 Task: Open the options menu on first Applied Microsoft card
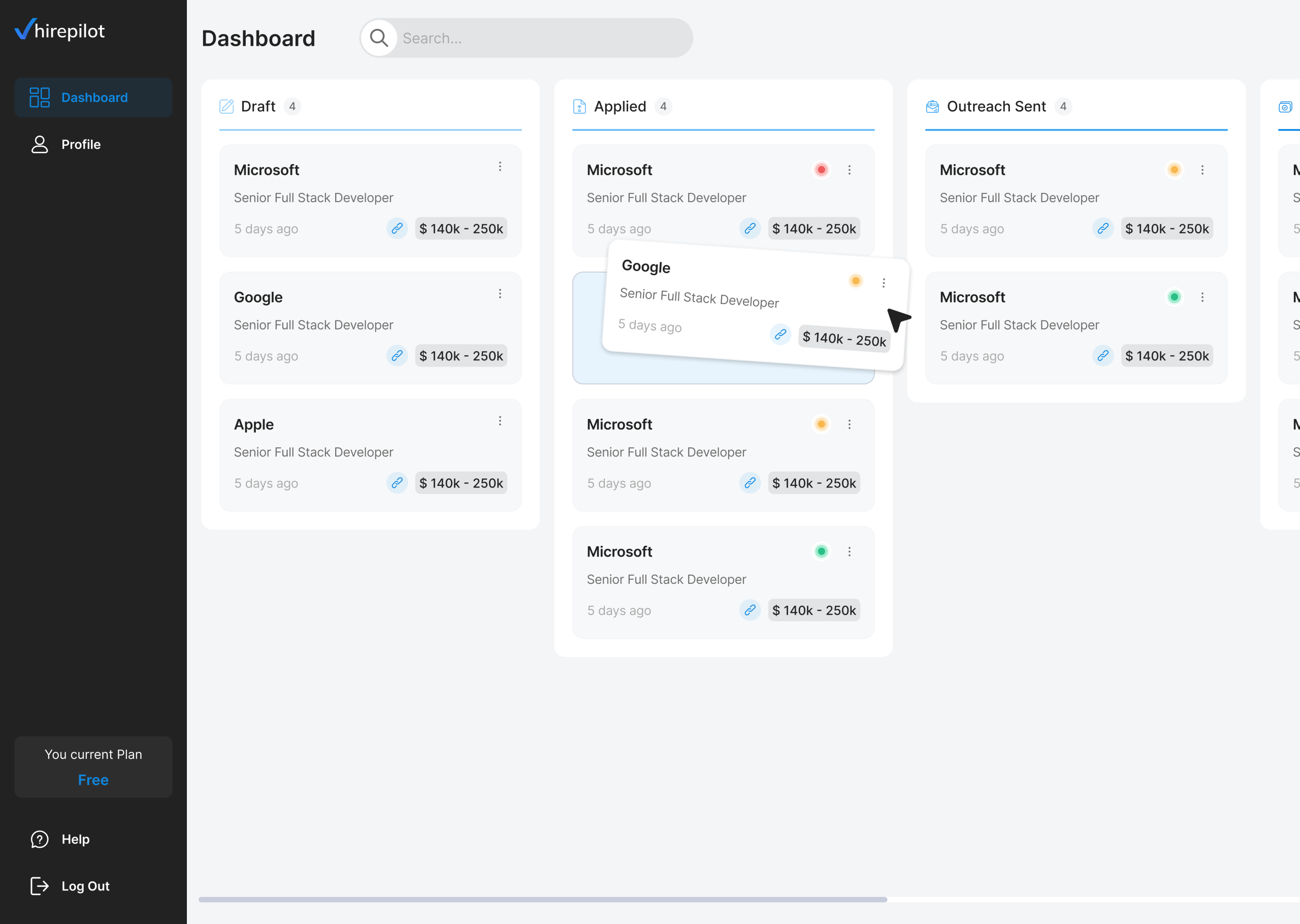[x=850, y=170]
